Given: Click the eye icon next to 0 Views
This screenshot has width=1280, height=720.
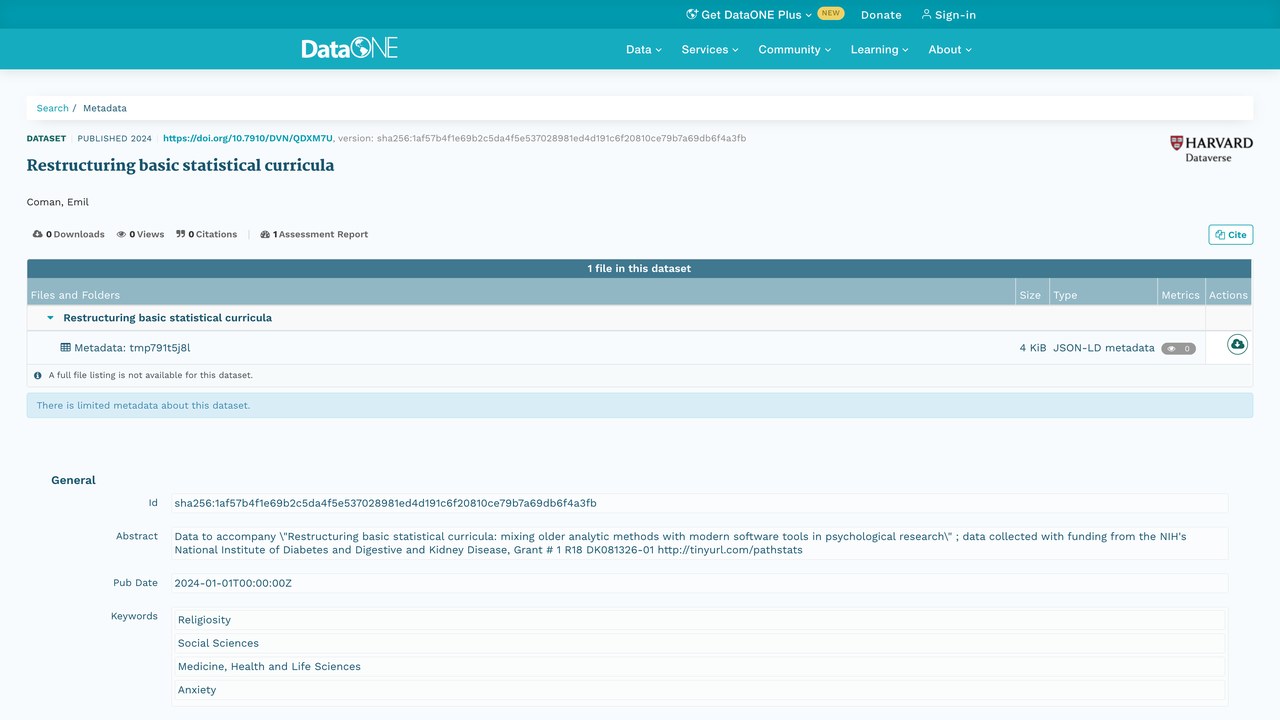Looking at the screenshot, I should pyautogui.click(x=121, y=234).
